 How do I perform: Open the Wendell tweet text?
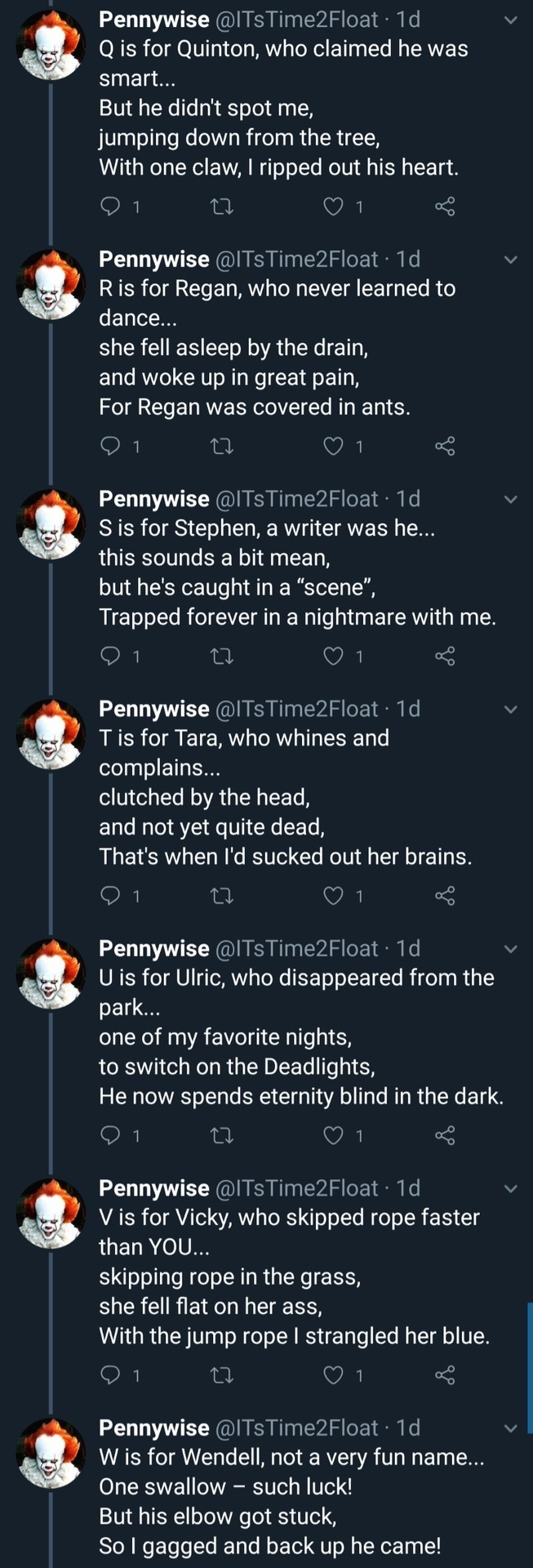[x=291, y=1502]
